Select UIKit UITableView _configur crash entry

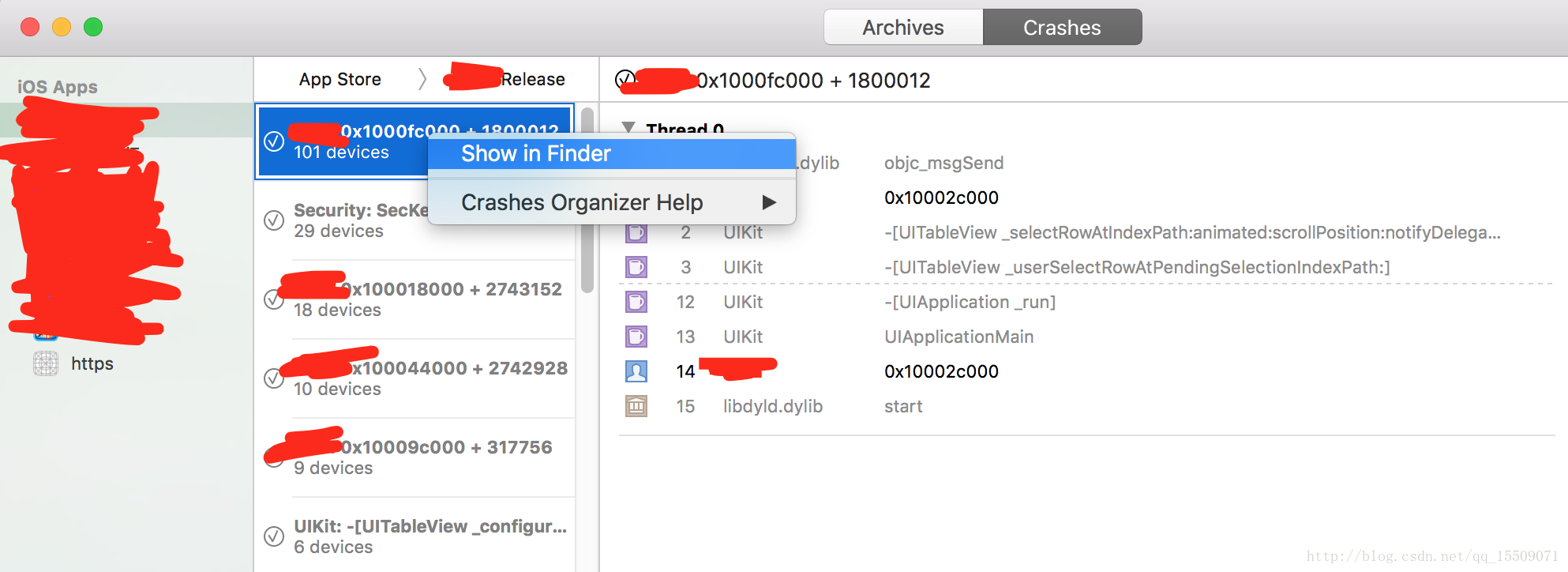pyautogui.click(x=415, y=536)
